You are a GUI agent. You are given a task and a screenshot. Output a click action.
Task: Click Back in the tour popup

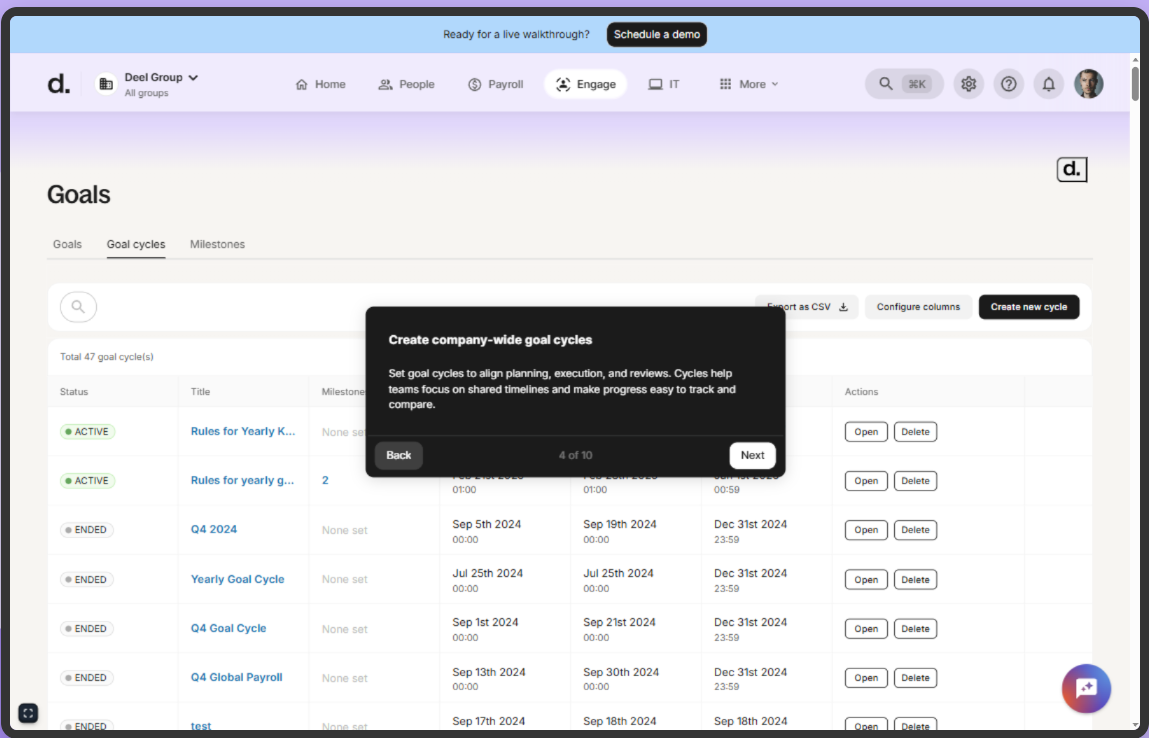[x=399, y=455]
